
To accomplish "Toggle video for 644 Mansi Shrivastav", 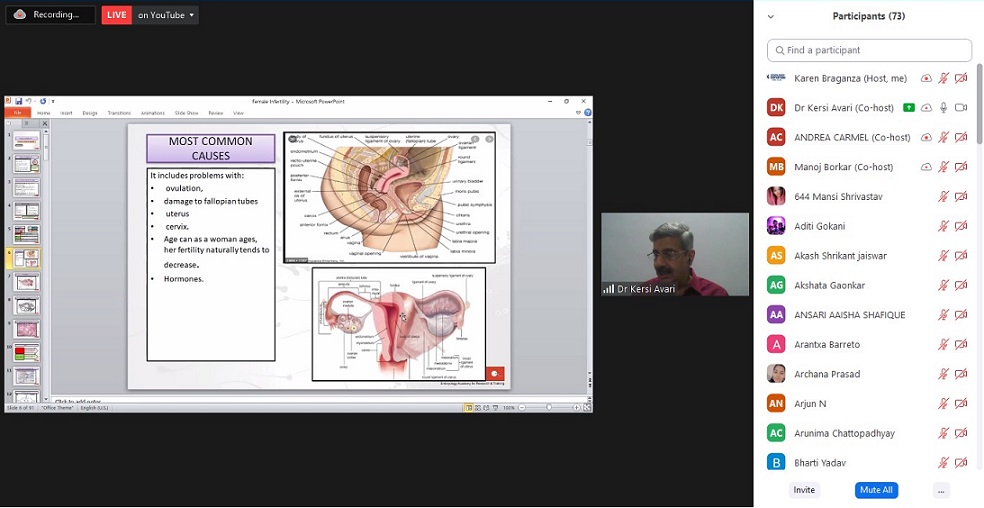I will (x=961, y=197).
